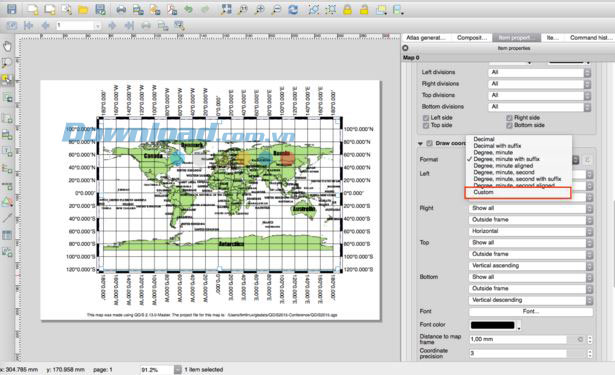The image size is (615, 375).
Task: Toggle the Left side checkbox
Action: pos(426,118)
